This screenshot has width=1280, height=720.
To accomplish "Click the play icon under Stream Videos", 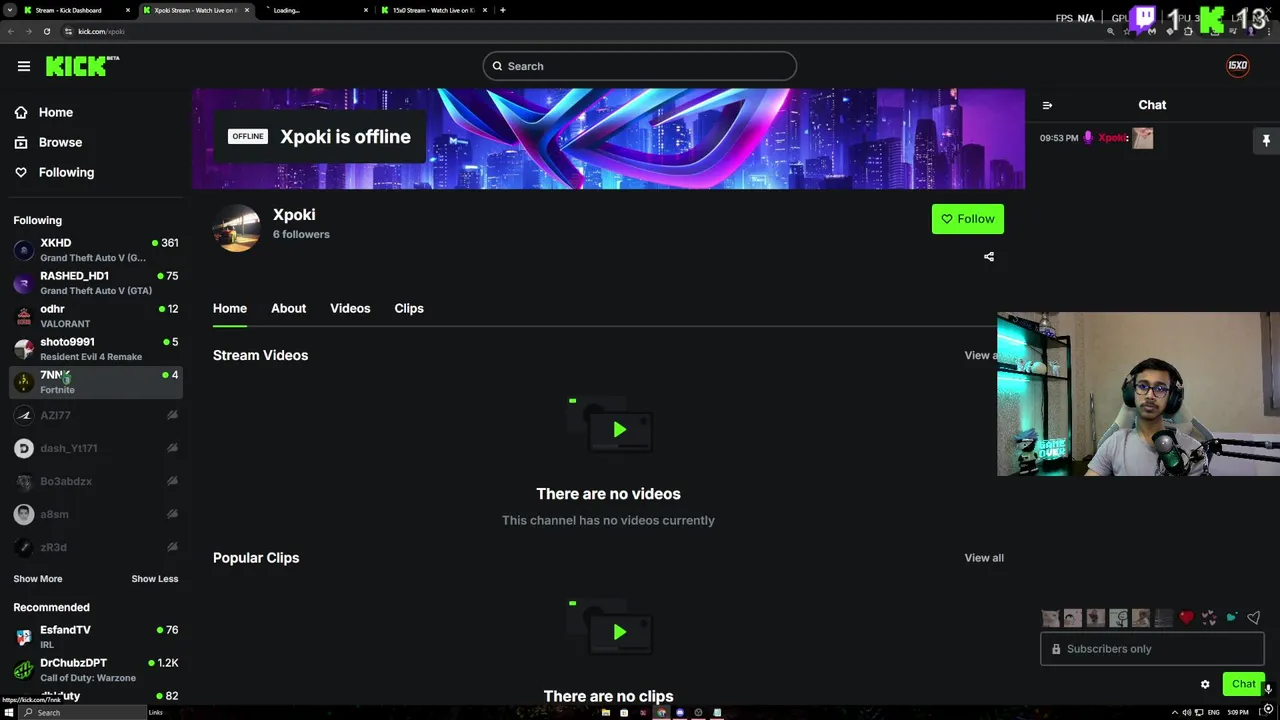I will tap(619, 430).
